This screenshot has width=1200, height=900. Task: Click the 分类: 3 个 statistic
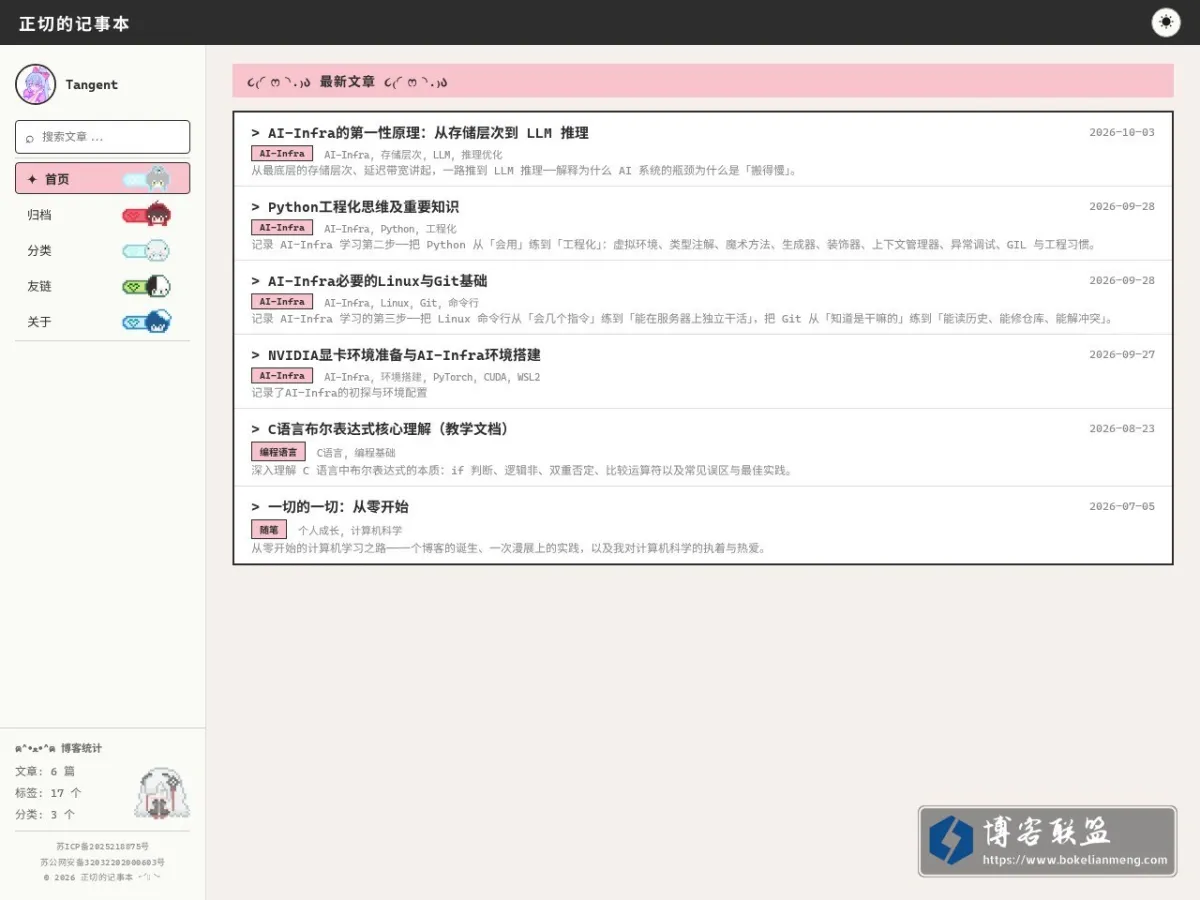click(45, 815)
